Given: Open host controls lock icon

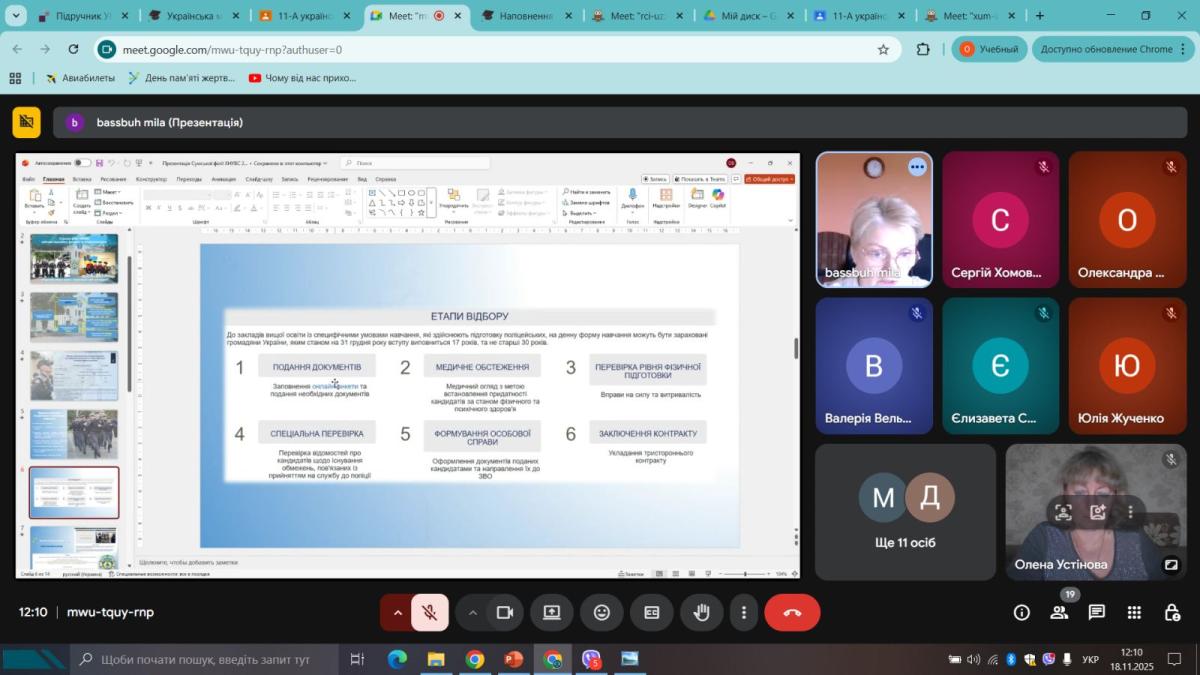Looking at the screenshot, I should tap(1172, 613).
